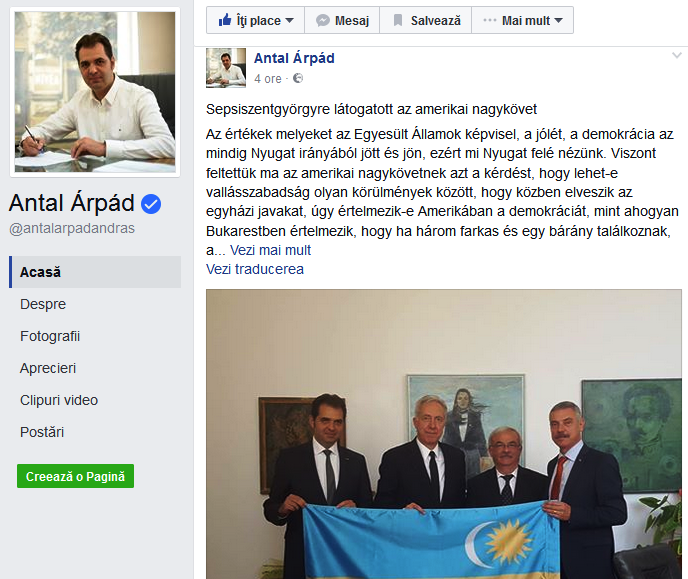Click the bookmark icon beside Salvează
This screenshot has width=688, height=579.
[398, 20]
